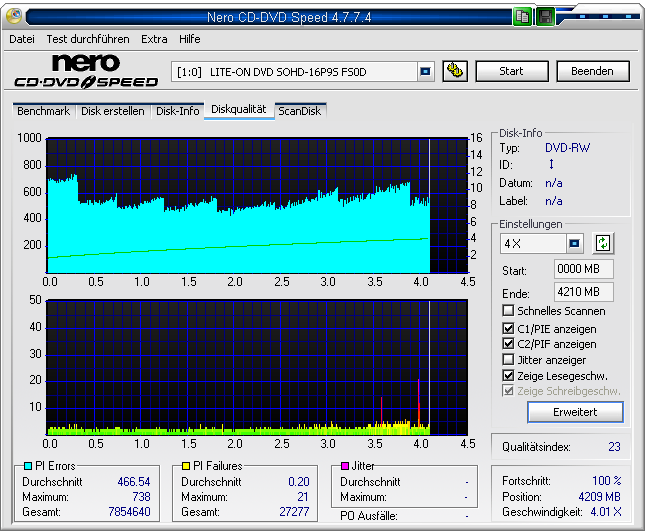645x531 pixels.
Task: Click the drive options icon beside Start
Action: [455, 71]
